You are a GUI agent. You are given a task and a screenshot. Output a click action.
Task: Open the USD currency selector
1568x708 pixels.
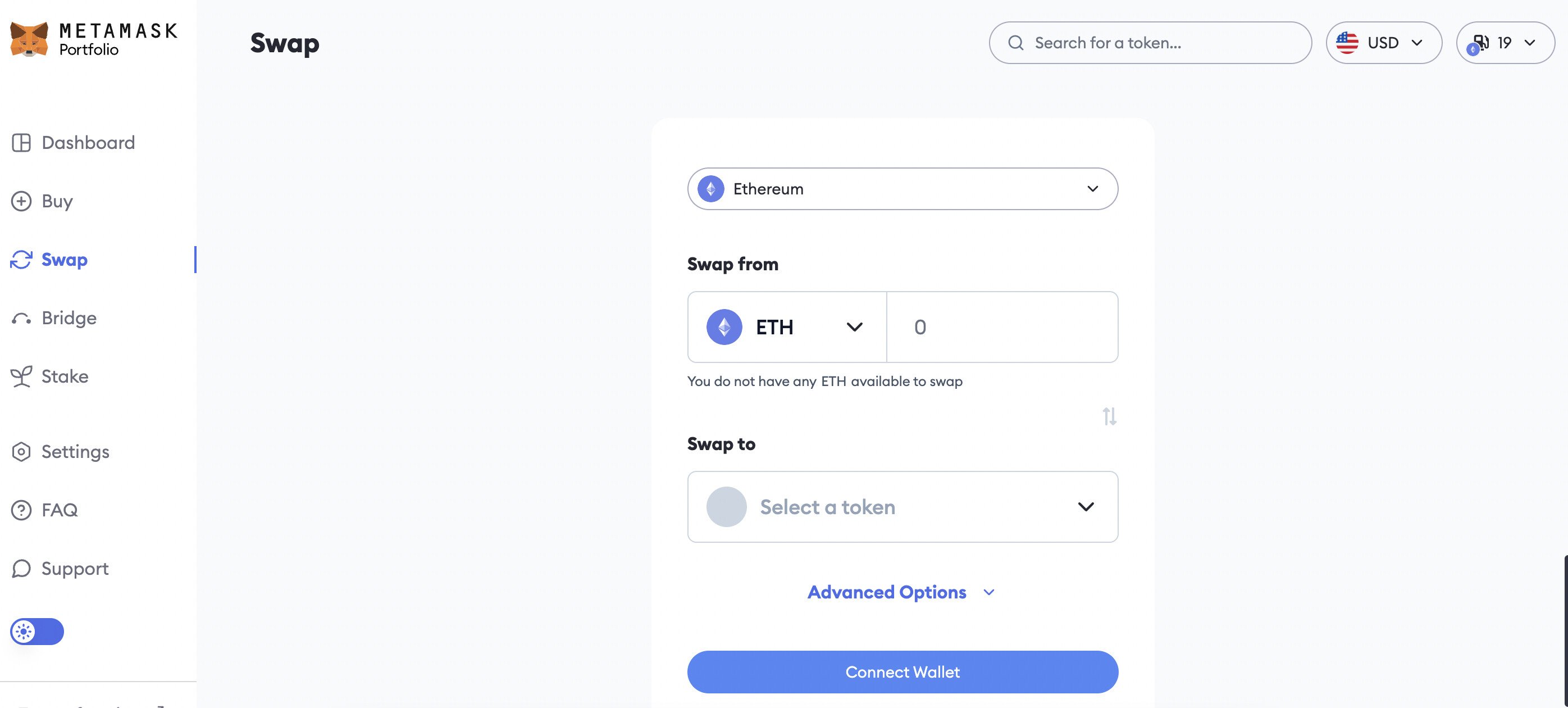[x=1383, y=43]
